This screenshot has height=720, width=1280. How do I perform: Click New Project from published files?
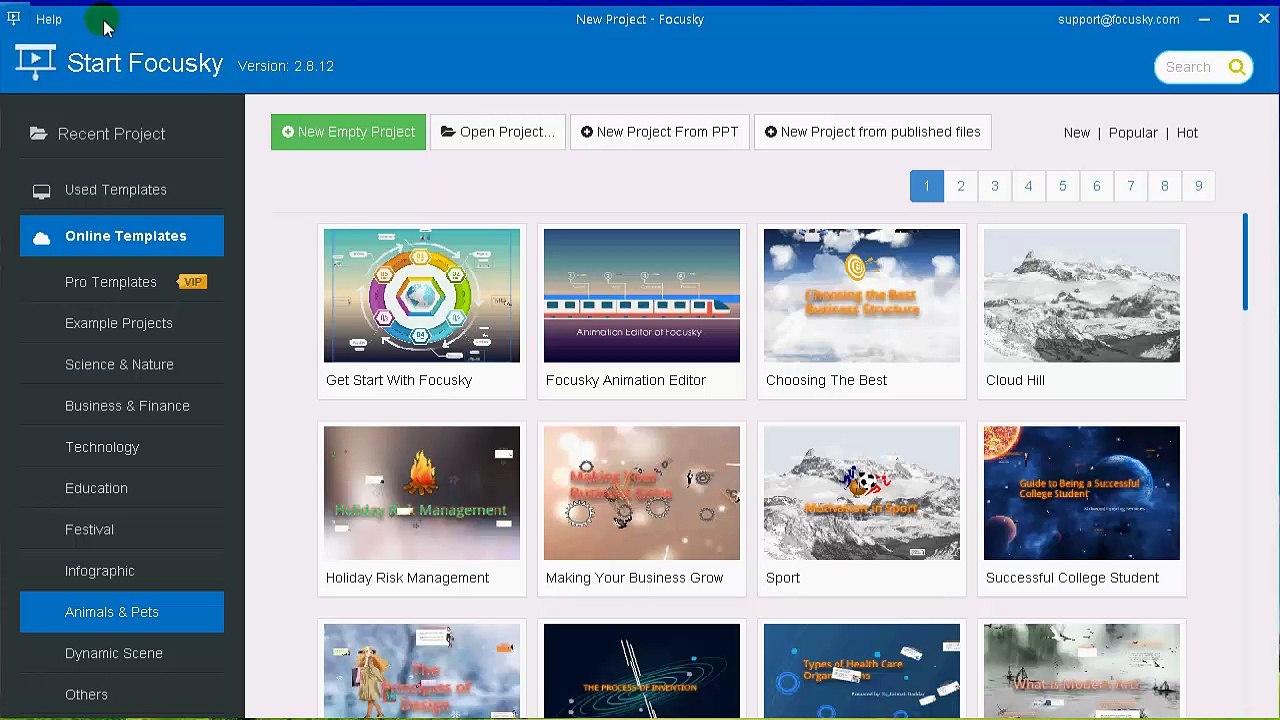872,132
